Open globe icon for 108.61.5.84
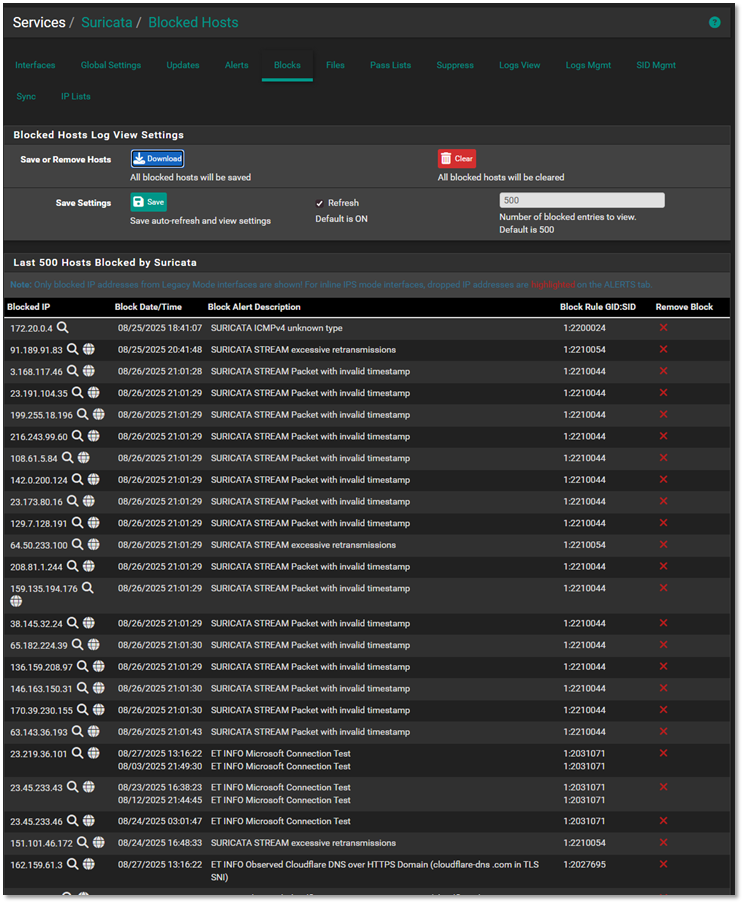This screenshot has height=904, width=744. pyautogui.click(x=83, y=458)
